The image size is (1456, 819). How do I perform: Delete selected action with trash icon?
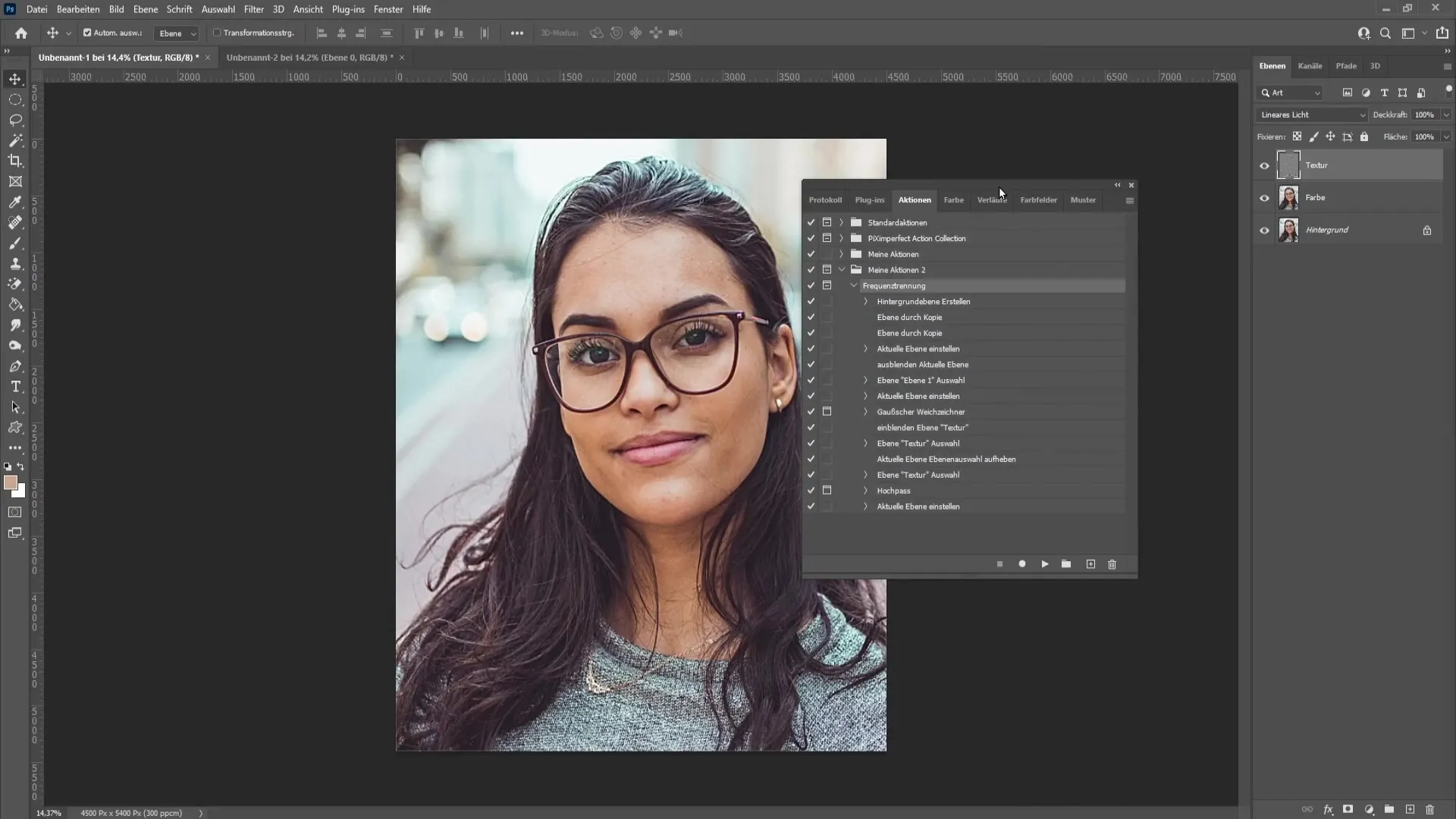click(1112, 564)
